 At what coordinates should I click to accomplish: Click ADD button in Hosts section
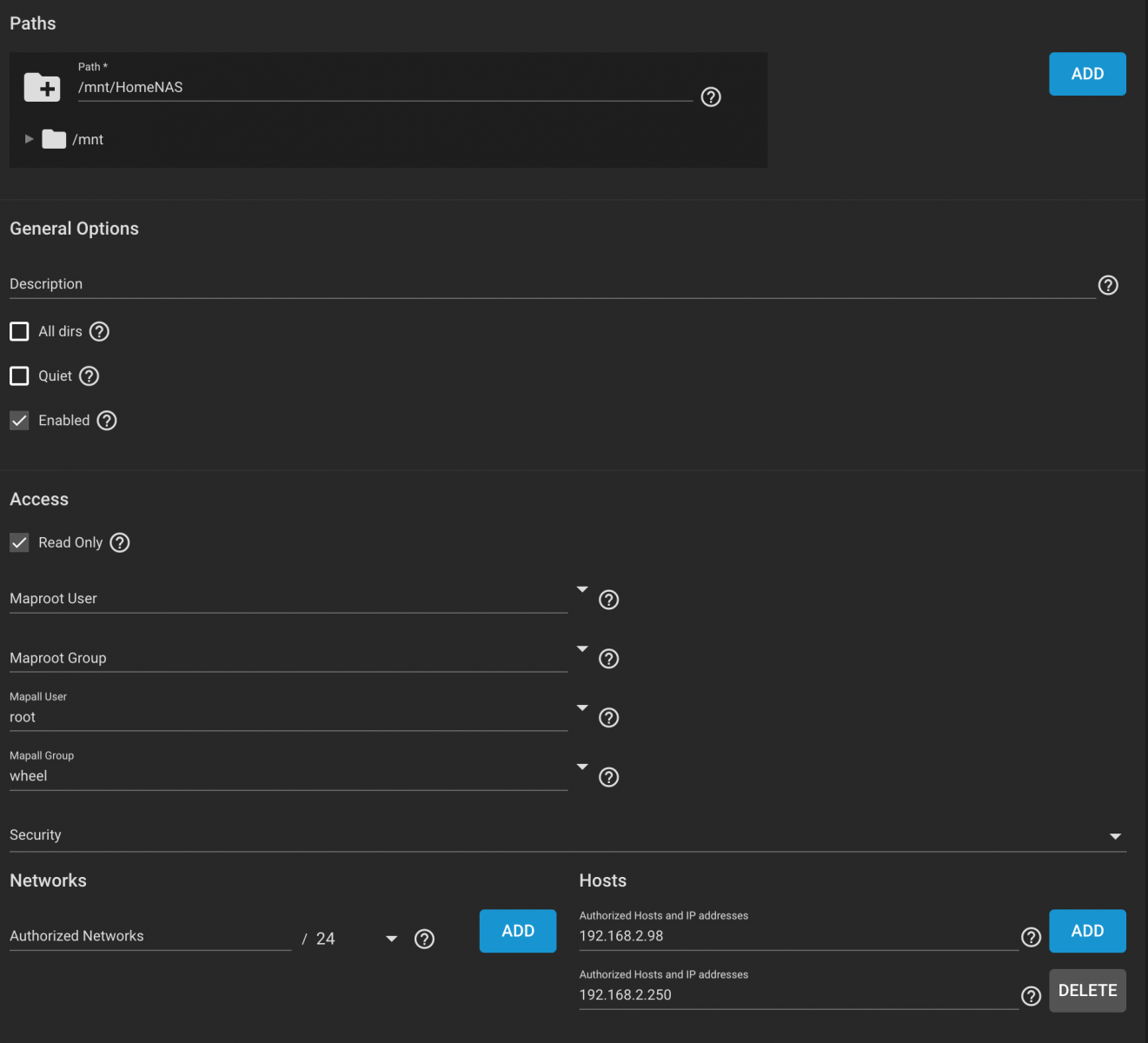click(x=1087, y=931)
